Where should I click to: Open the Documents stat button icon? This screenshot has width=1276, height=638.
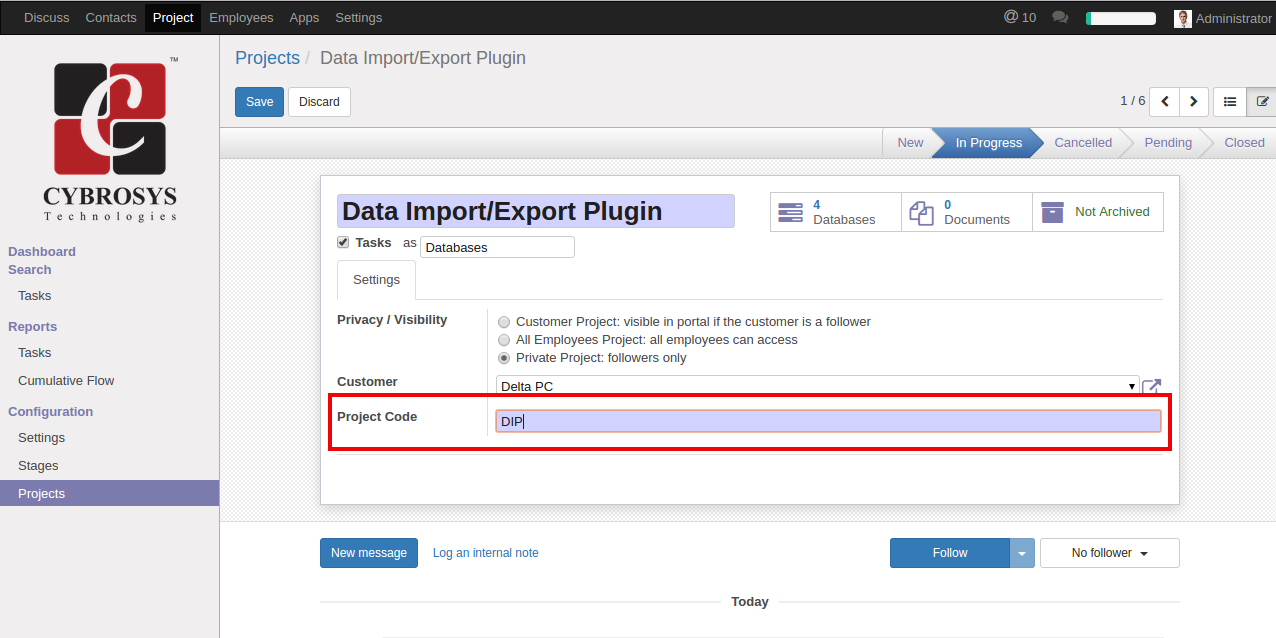point(921,212)
